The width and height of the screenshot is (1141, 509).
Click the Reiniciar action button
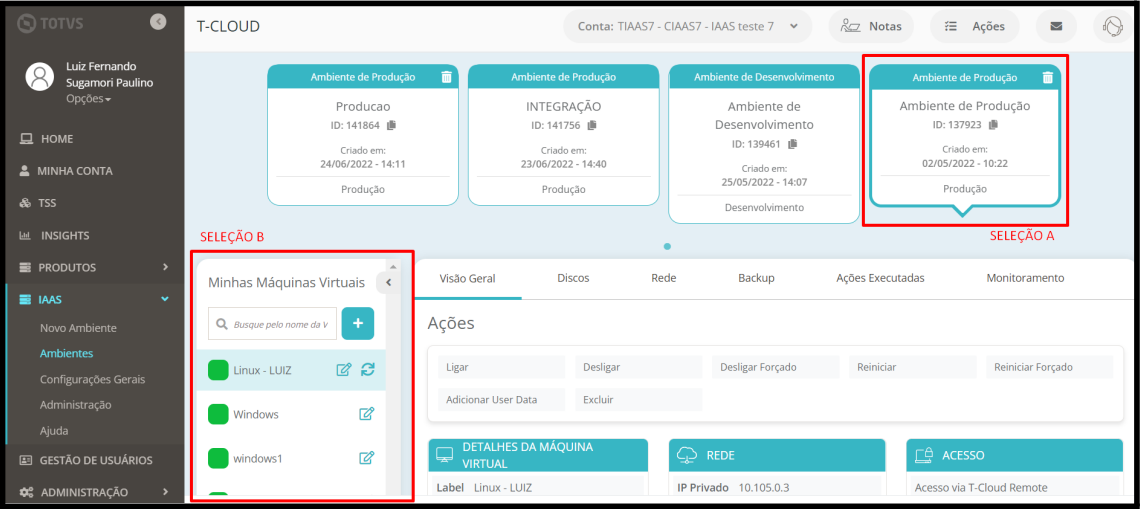tap(913, 367)
